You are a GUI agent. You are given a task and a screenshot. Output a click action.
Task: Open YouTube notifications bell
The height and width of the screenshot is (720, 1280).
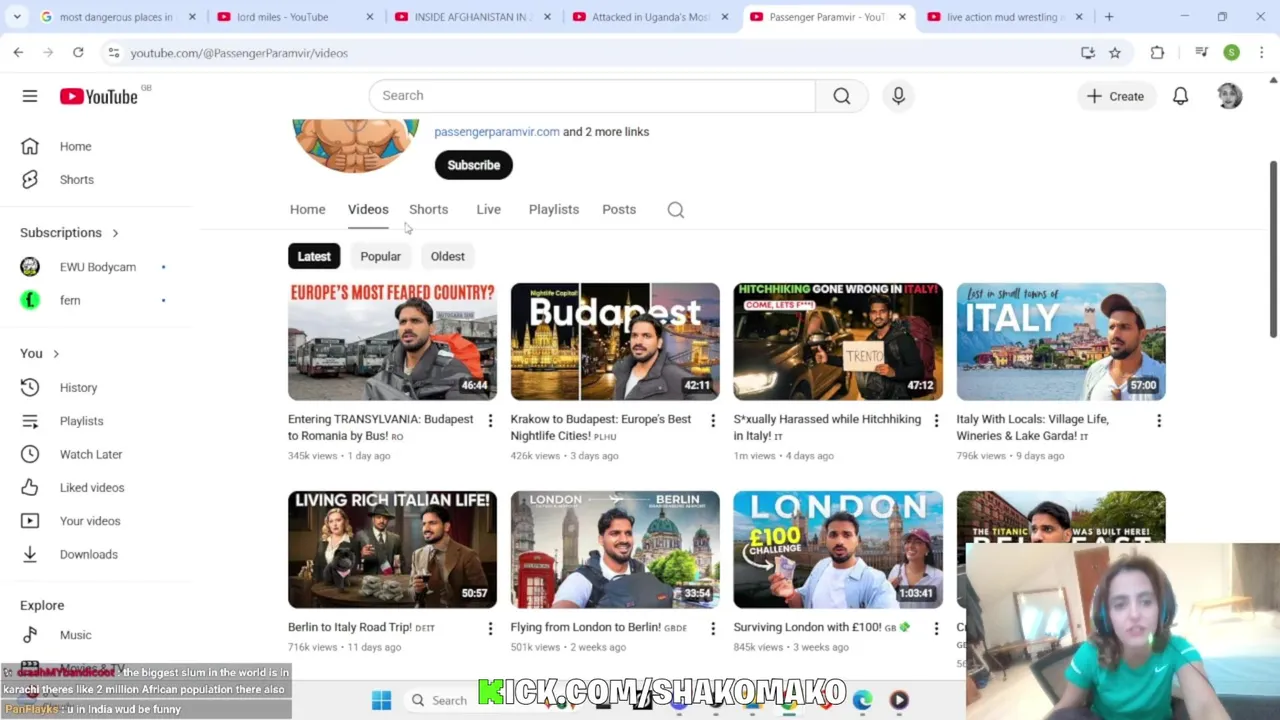pyautogui.click(x=1180, y=96)
